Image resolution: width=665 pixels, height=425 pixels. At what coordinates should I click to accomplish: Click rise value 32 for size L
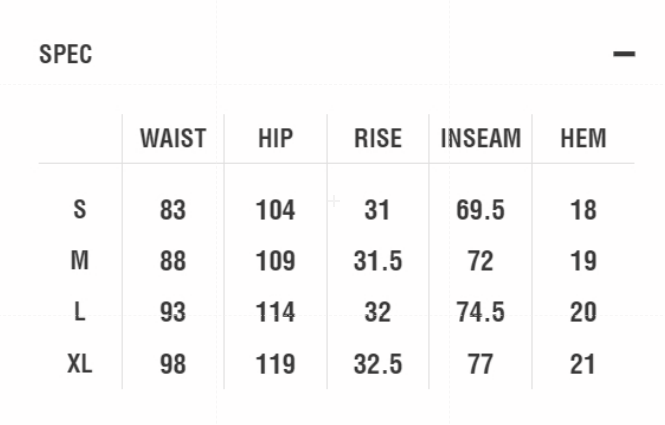click(x=377, y=312)
